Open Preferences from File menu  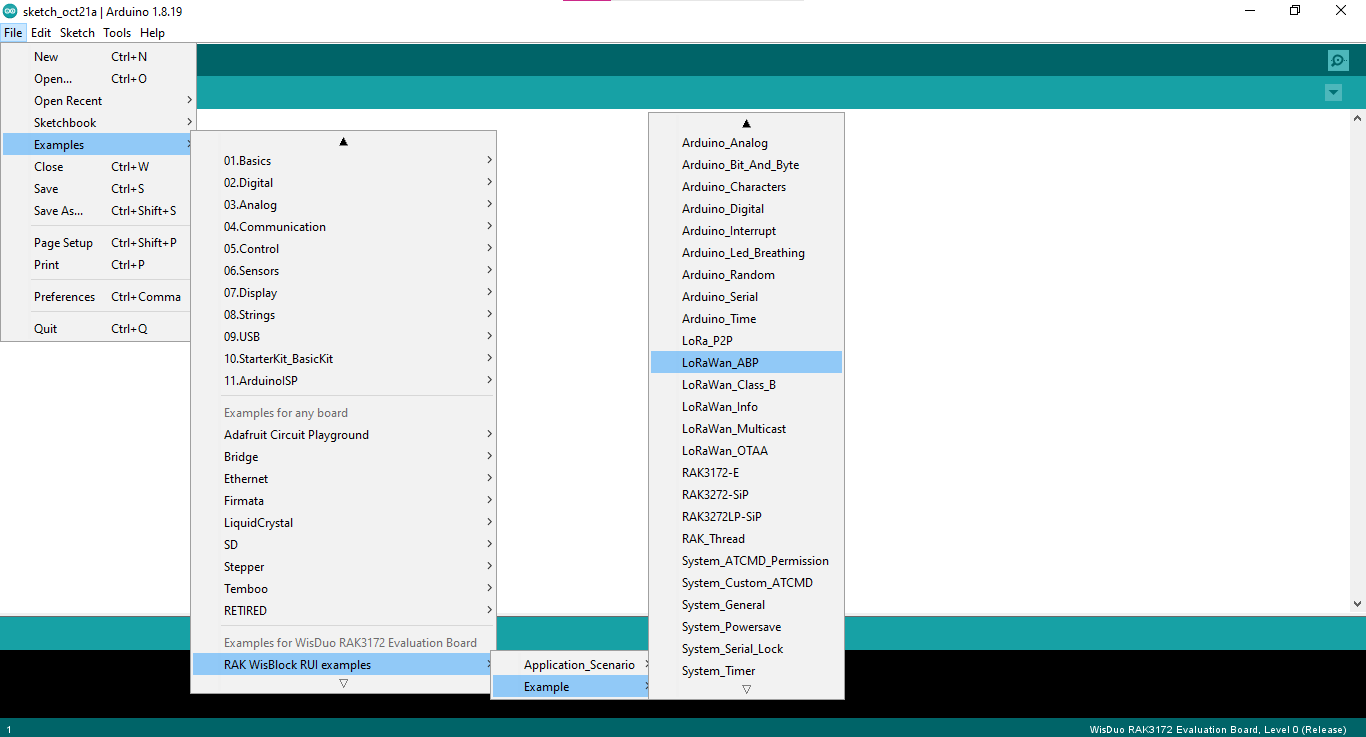[98, 297]
